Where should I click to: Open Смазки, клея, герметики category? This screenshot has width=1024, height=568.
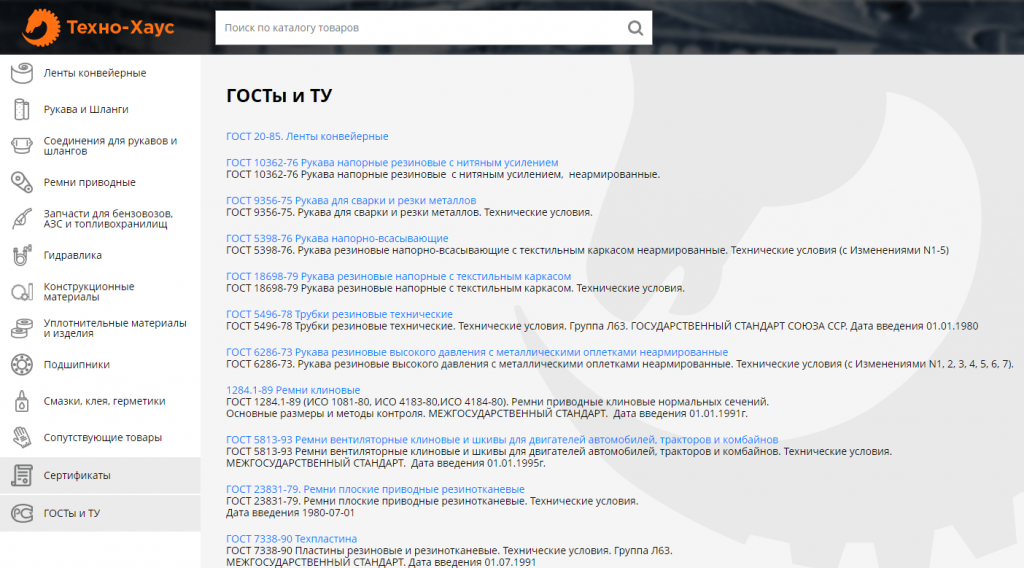(x=104, y=401)
